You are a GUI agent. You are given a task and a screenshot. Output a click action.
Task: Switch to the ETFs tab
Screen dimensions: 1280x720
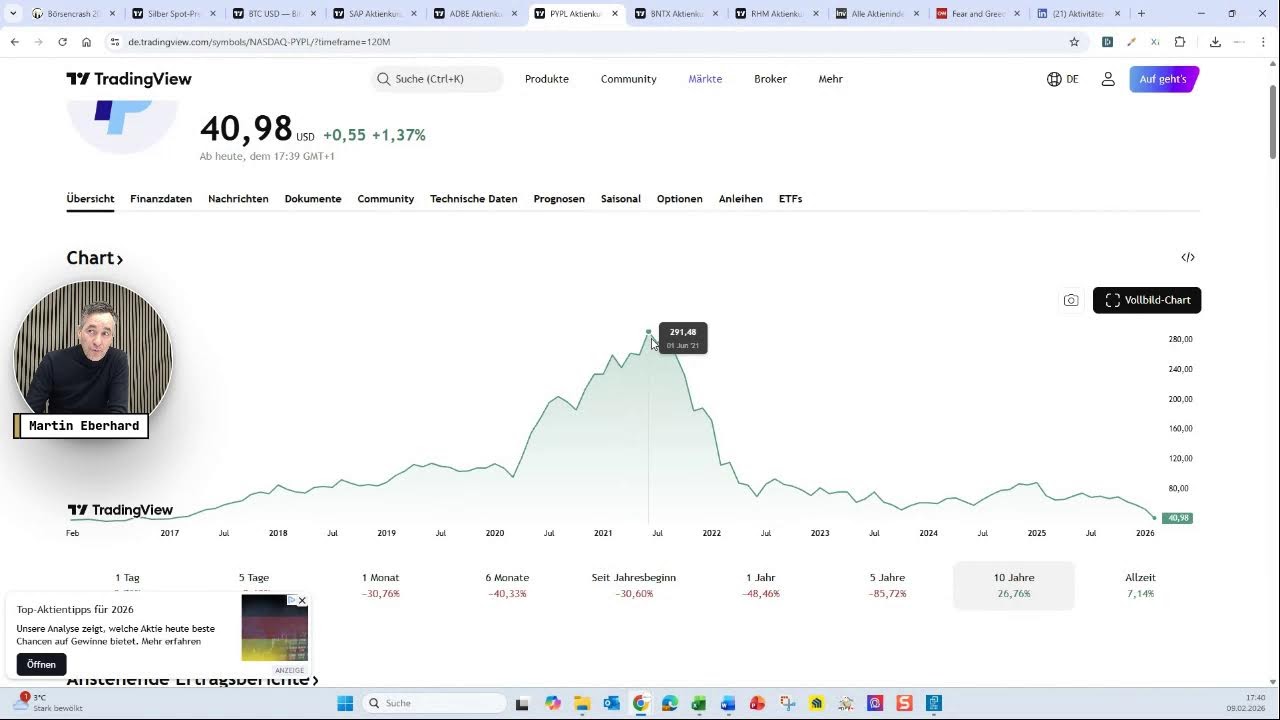click(x=791, y=199)
